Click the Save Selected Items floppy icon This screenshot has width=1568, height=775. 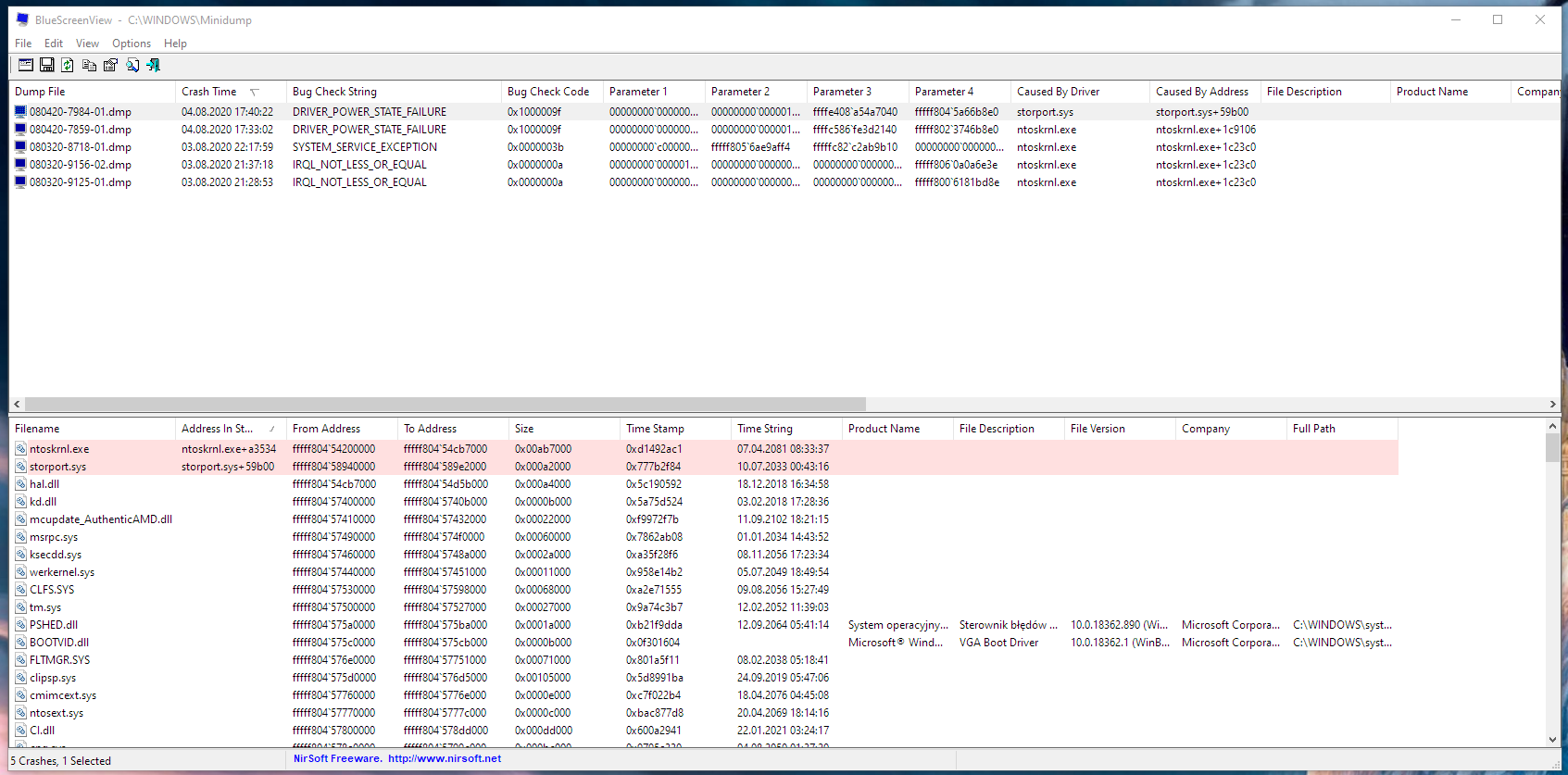[x=46, y=65]
